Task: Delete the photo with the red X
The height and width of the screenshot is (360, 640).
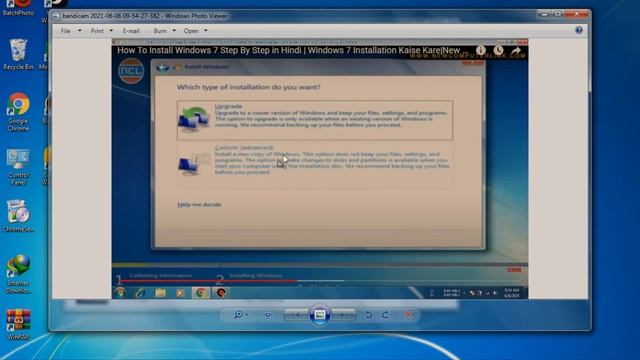Action: 408,314
